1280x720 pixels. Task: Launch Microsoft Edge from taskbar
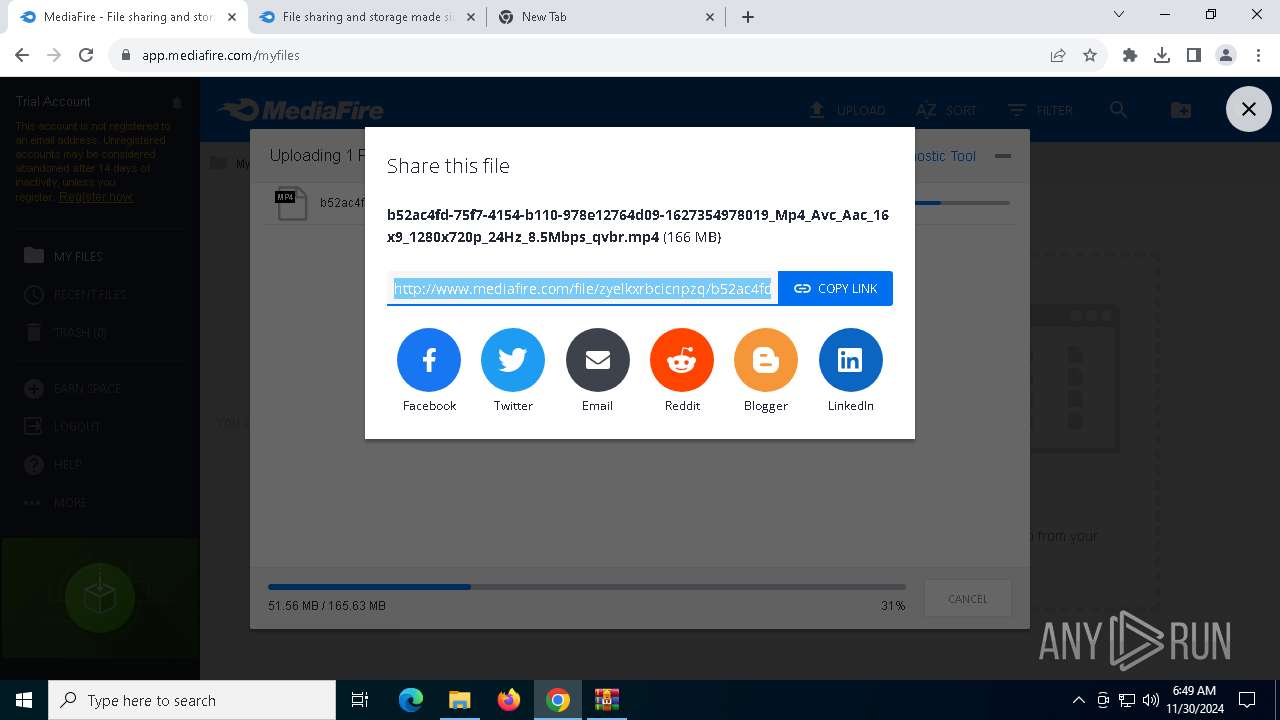pos(411,700)
